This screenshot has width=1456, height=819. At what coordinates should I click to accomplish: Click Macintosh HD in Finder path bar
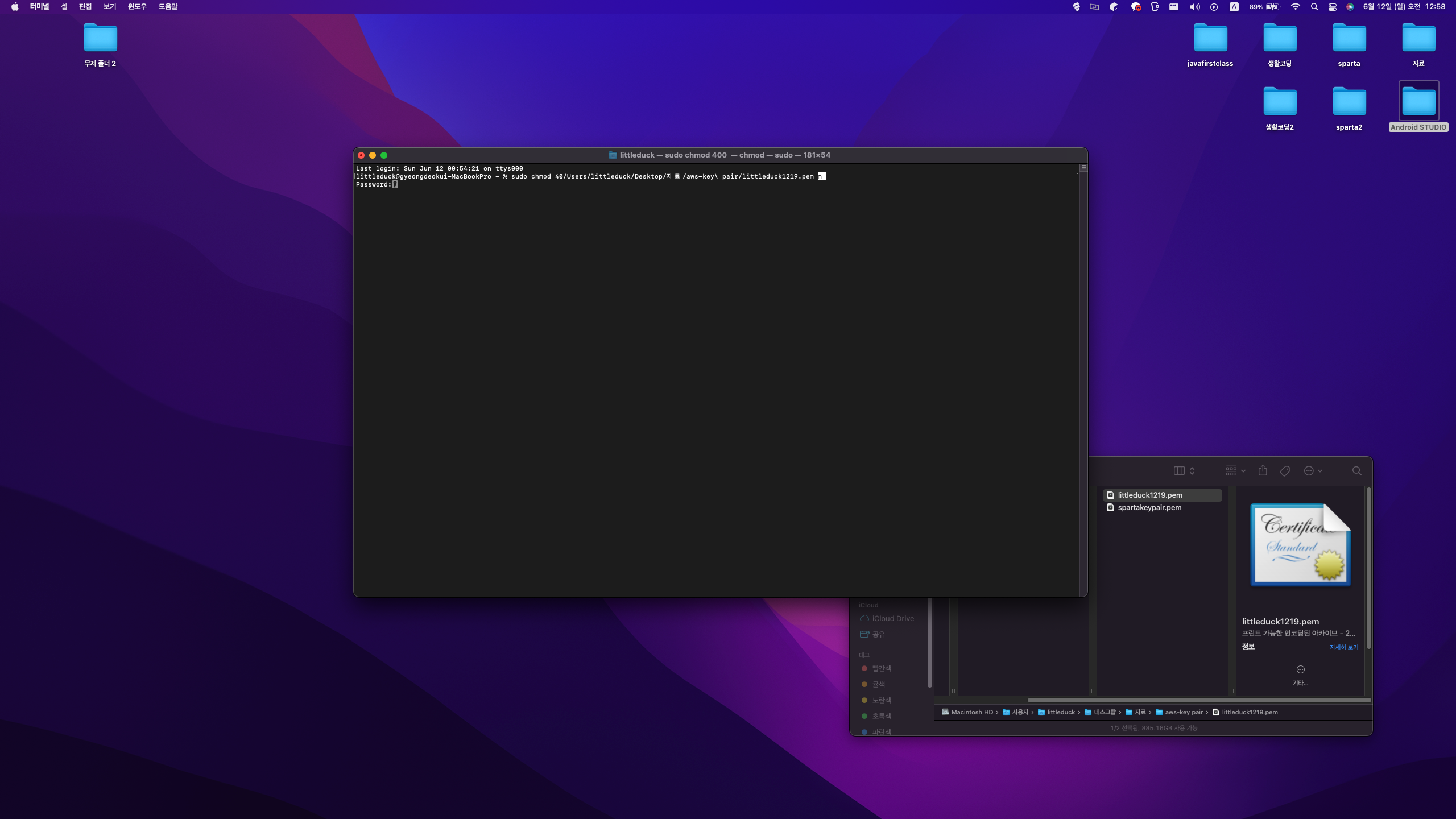coord(967,712)
